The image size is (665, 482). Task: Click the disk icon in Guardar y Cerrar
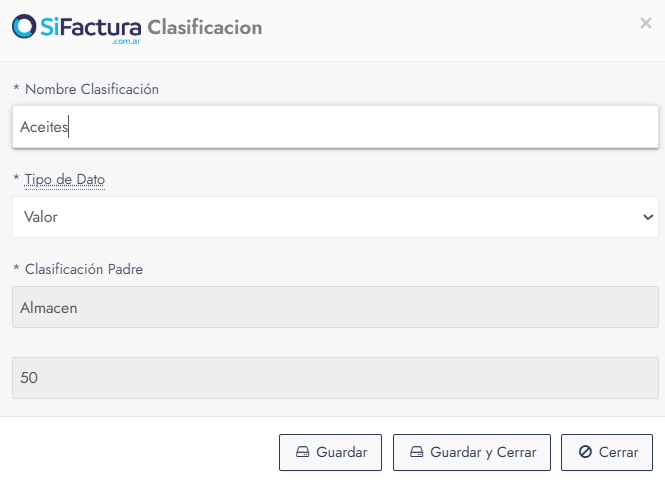point(416,452)
